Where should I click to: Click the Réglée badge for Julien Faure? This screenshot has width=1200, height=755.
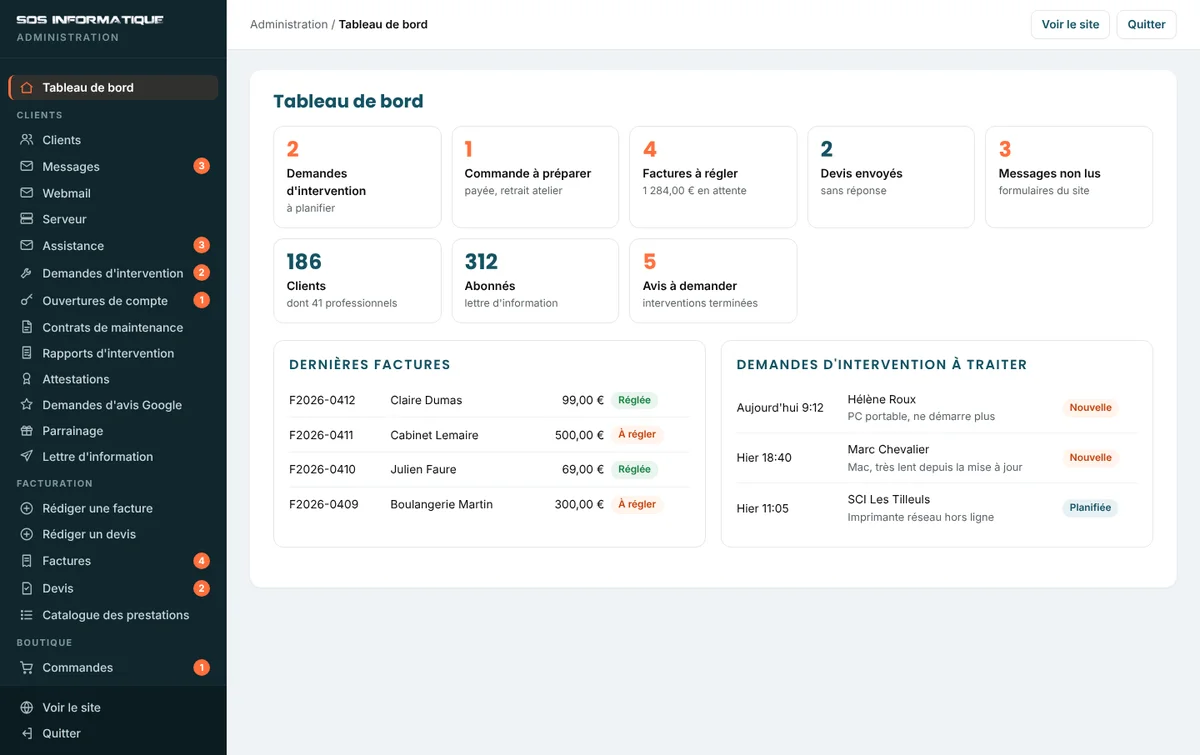[634, 469]
